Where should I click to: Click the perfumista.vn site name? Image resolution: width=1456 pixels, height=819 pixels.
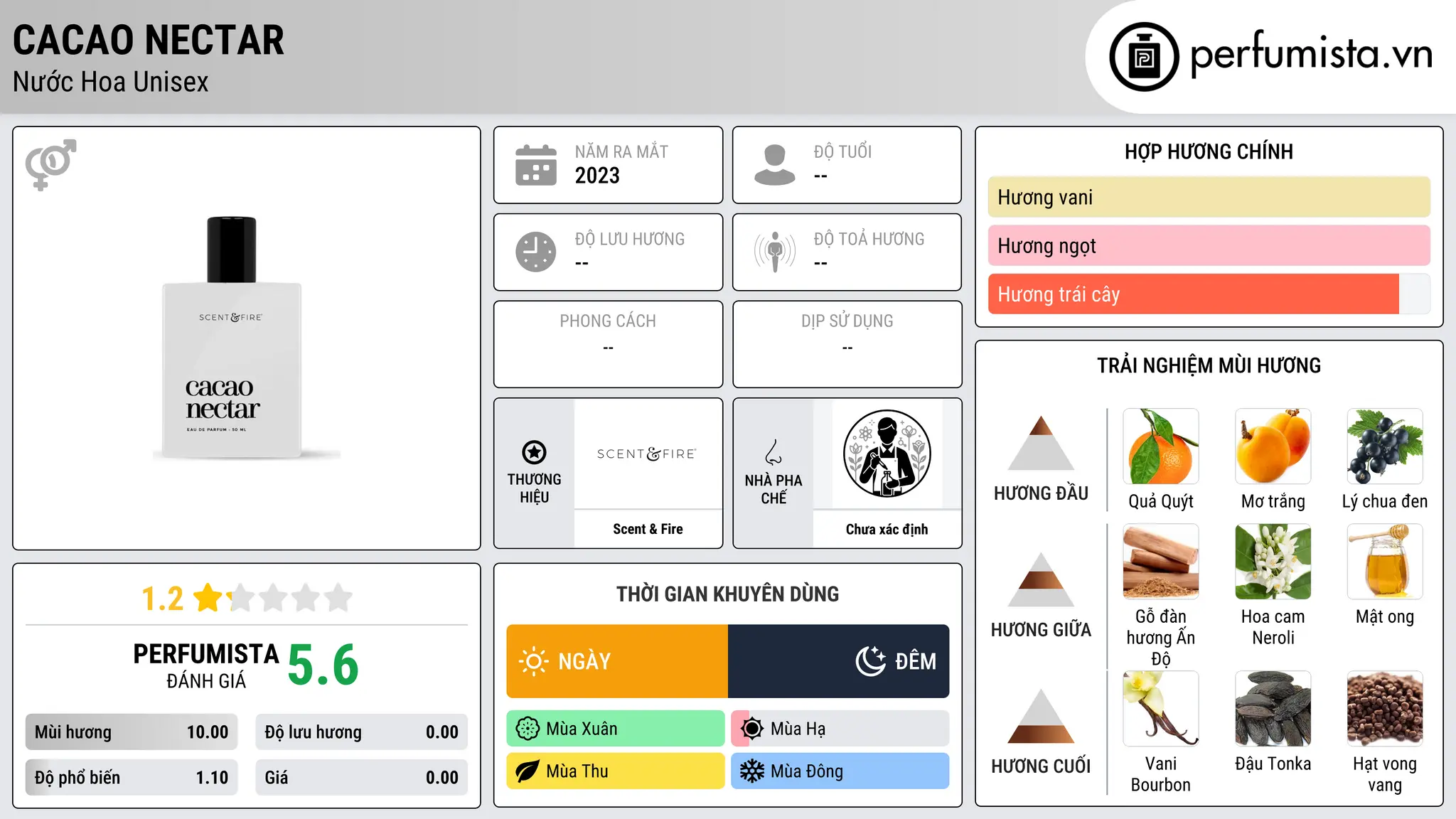pos(1312,54)
